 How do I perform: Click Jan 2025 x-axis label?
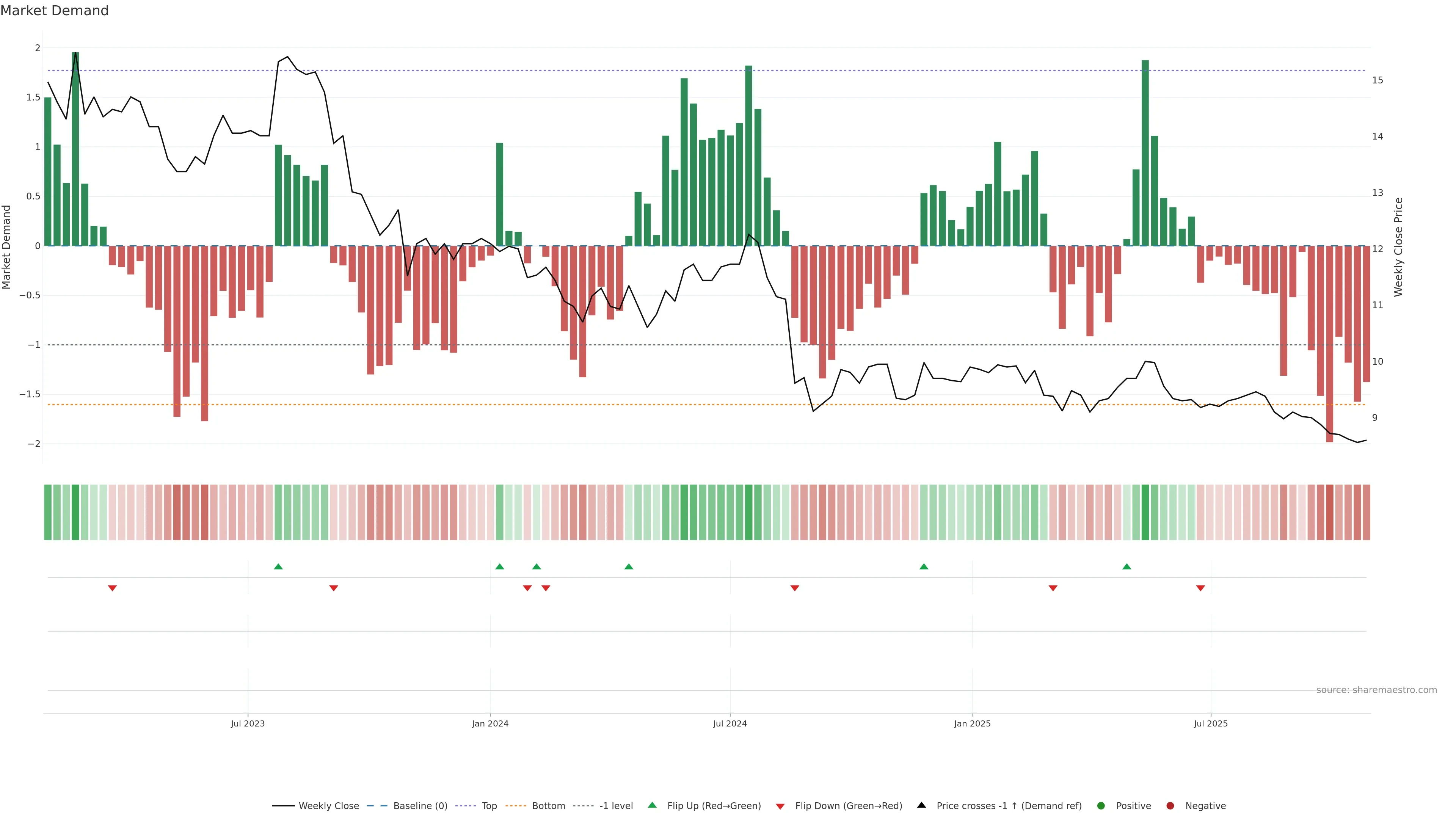[x=972, y=724]
